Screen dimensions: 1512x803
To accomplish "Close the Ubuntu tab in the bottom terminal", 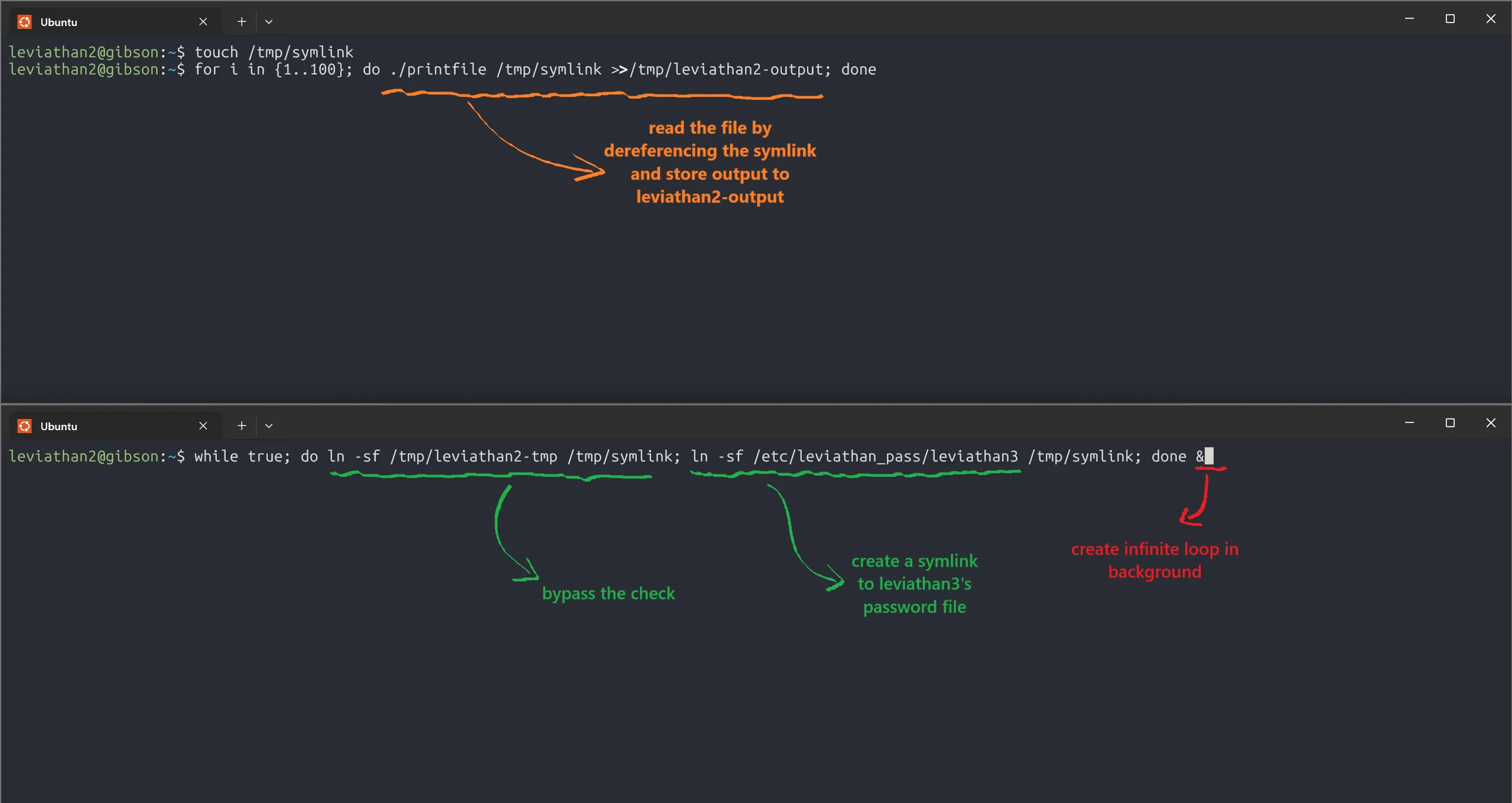I will tap(203, 426).
